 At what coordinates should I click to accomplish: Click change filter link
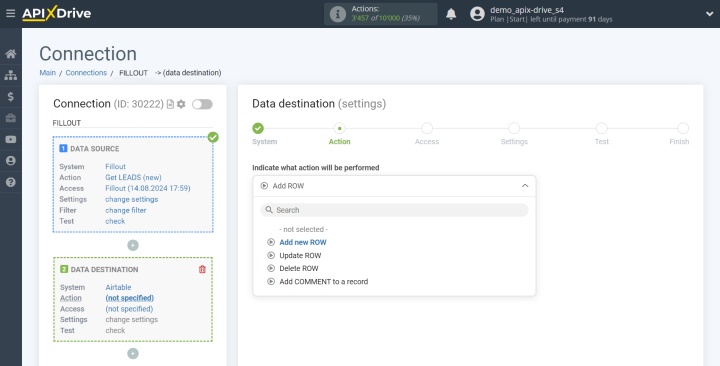pos(126,210)
